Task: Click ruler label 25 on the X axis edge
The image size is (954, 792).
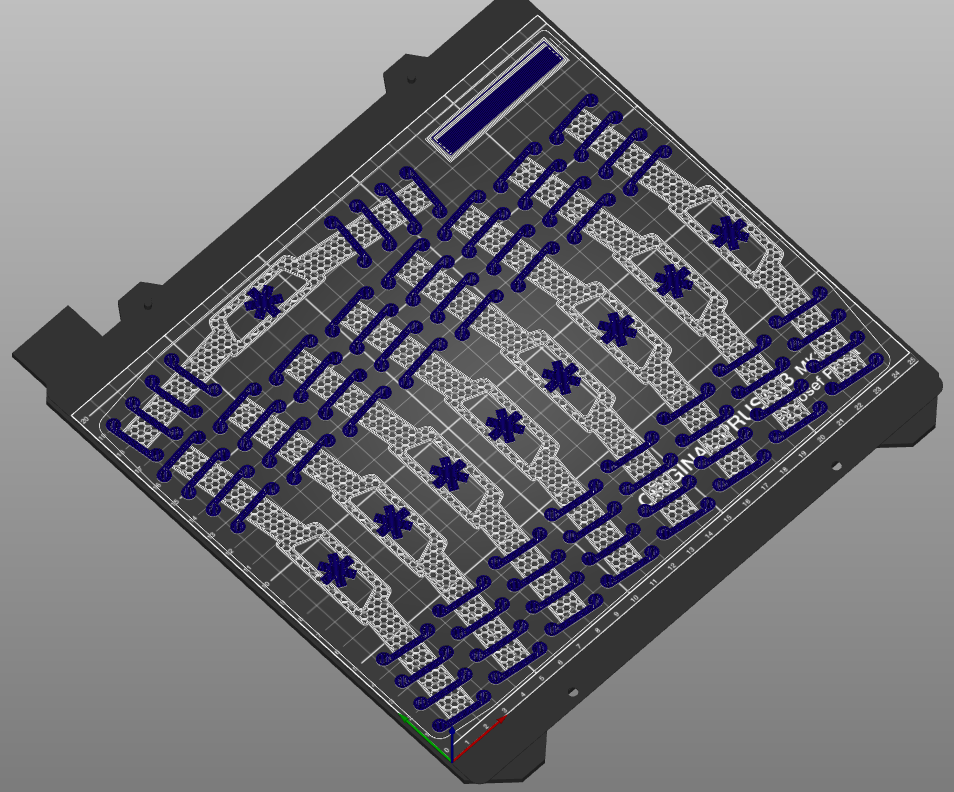Action: 911,361
